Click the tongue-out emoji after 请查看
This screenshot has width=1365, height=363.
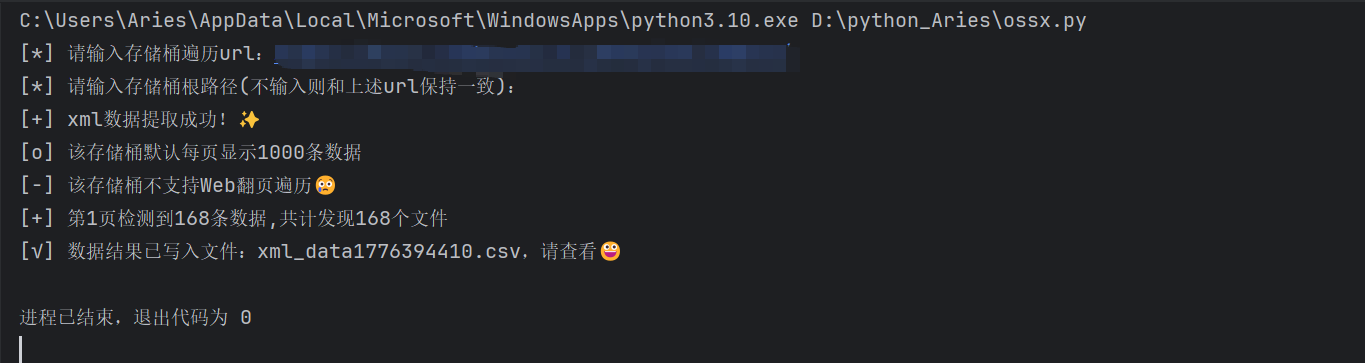[610, 251]
